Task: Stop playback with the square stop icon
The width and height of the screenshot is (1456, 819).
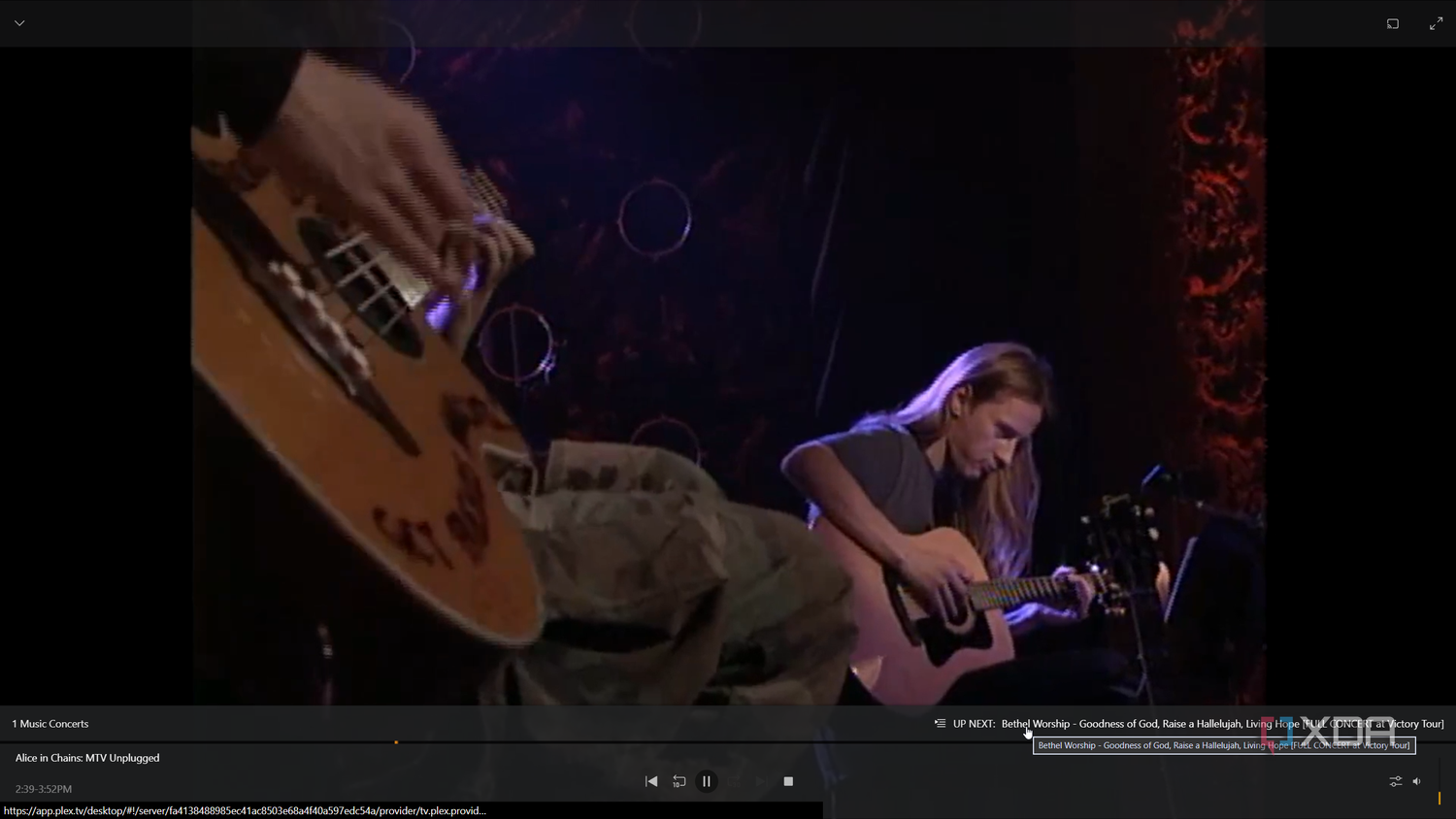Action: [x=788, y=781]
